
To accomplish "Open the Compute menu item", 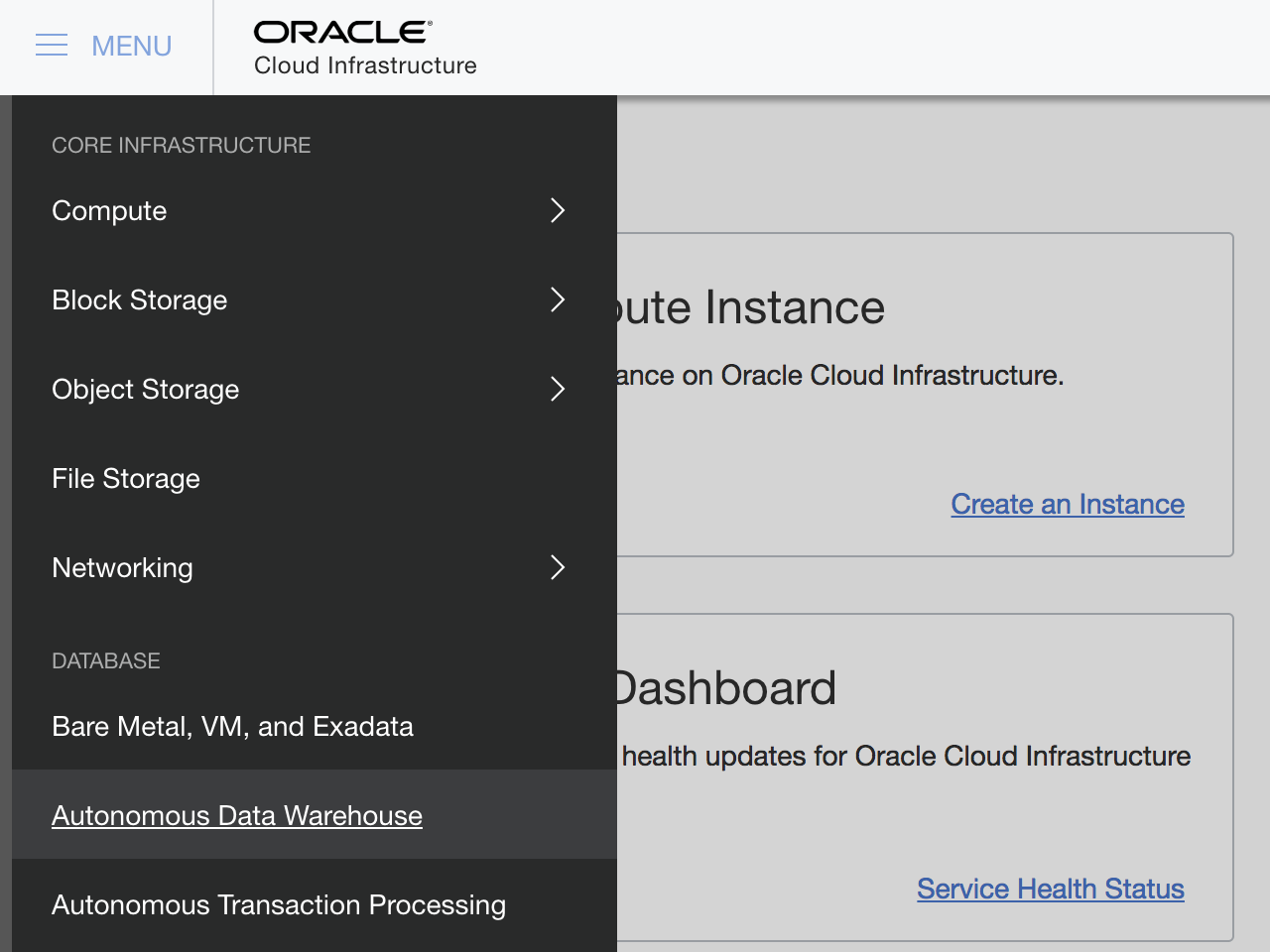I will click(x=315, y=210).
